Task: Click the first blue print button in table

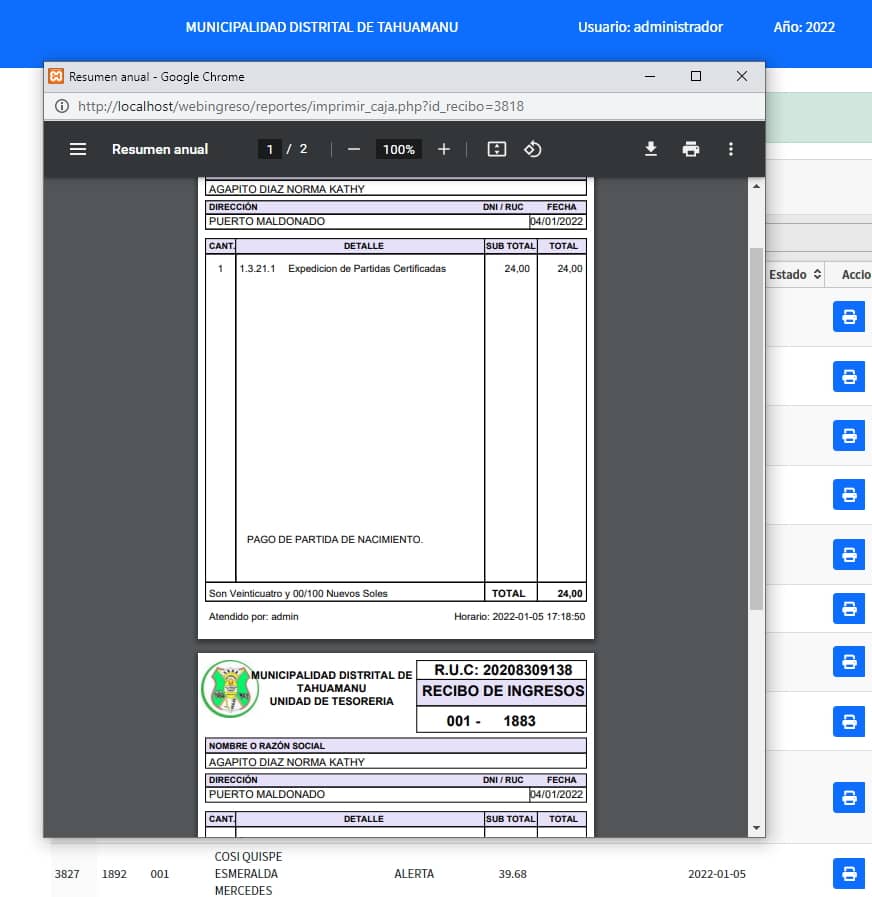Action: [x=848, y=317]
